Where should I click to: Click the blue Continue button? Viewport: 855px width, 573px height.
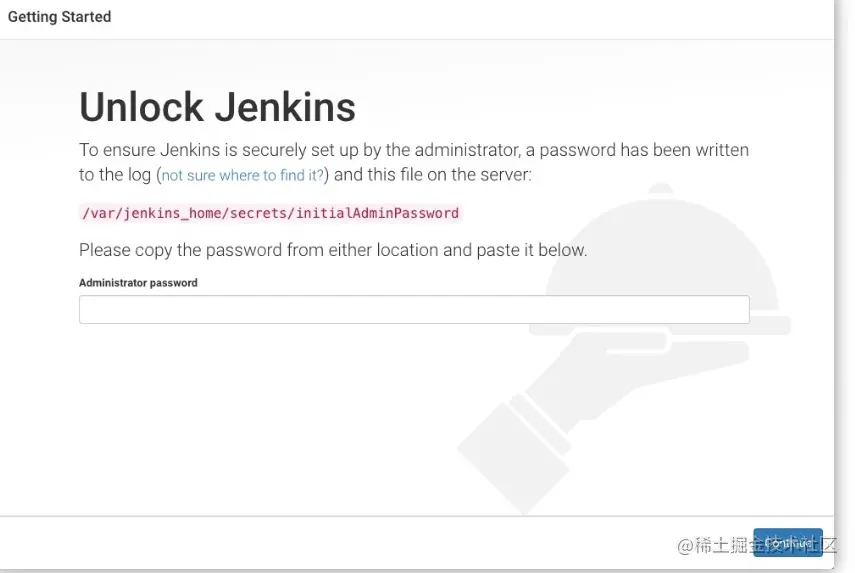(x=787, y=542)
